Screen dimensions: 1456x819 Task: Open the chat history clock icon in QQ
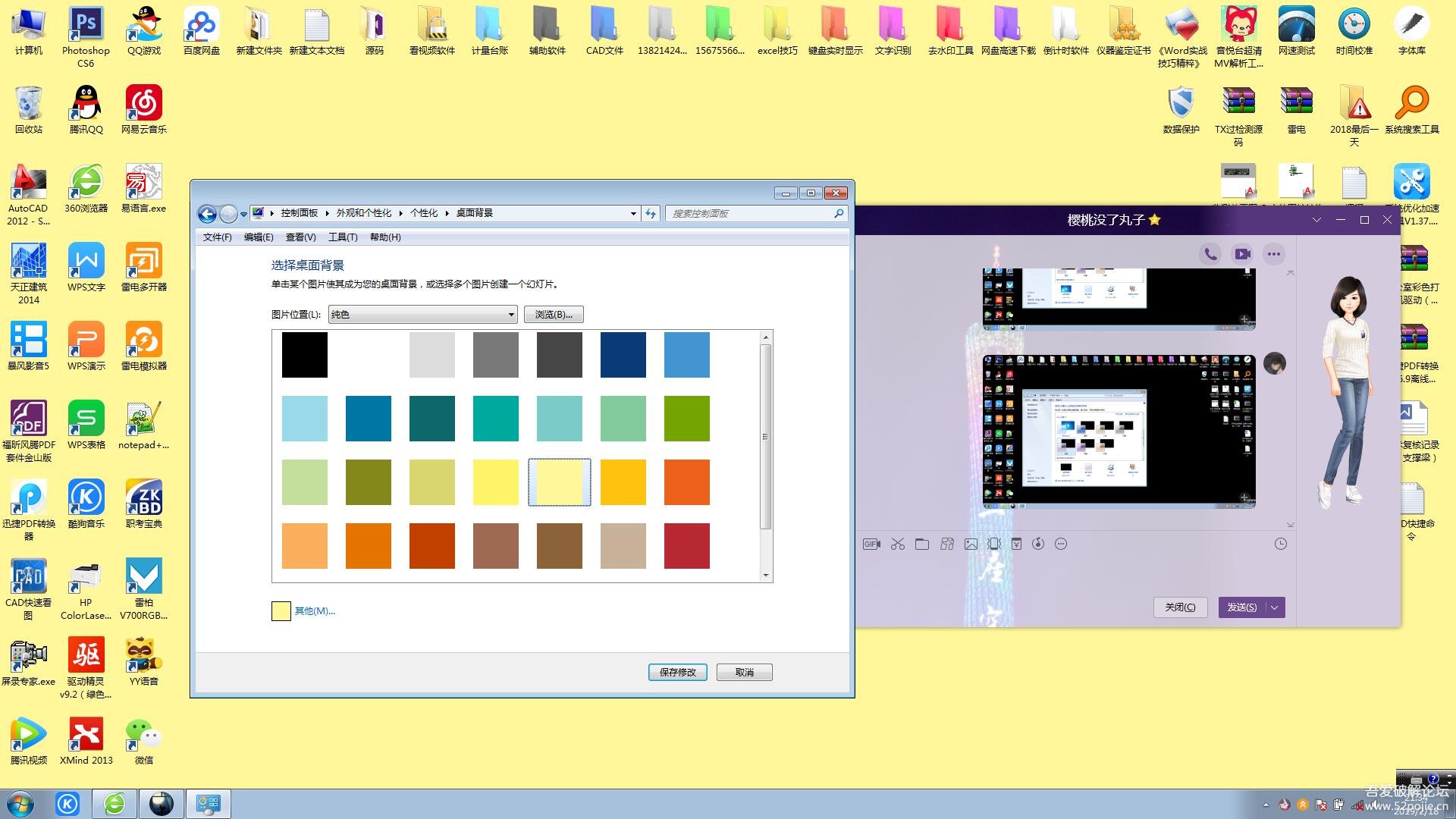coord(1281,544)
